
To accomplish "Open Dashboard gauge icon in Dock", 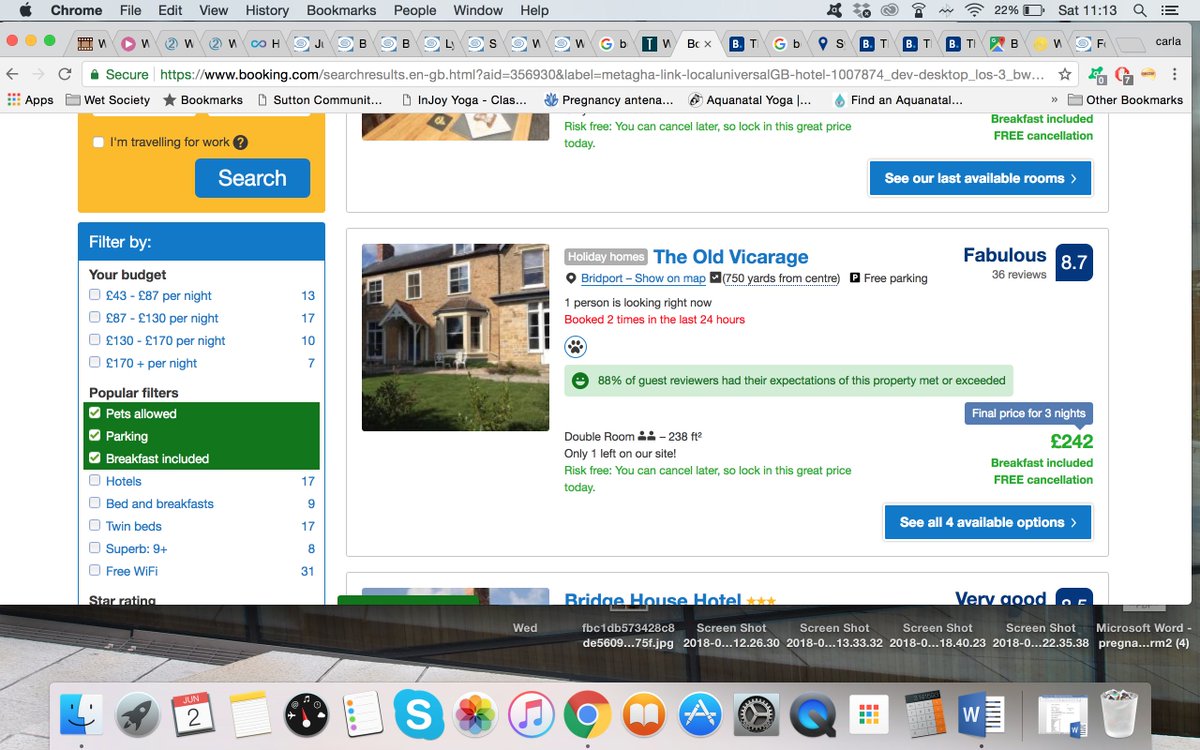I will (306, 716).
